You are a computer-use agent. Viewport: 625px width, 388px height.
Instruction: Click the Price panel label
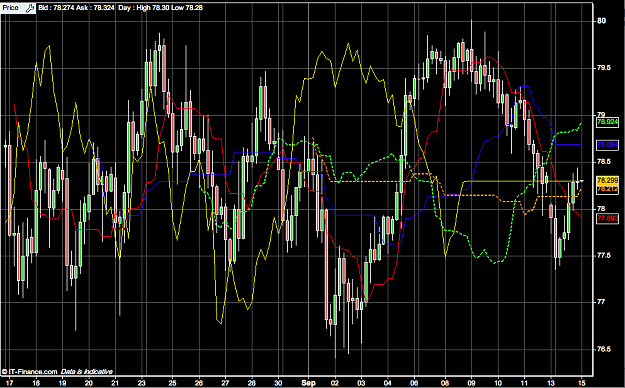11,8
